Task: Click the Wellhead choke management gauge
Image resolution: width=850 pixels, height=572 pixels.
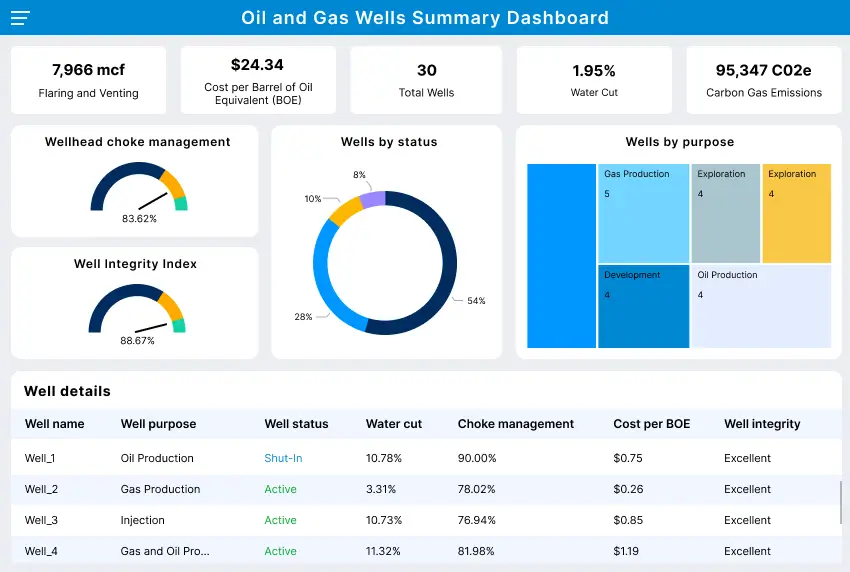Action: pos(139,189)
